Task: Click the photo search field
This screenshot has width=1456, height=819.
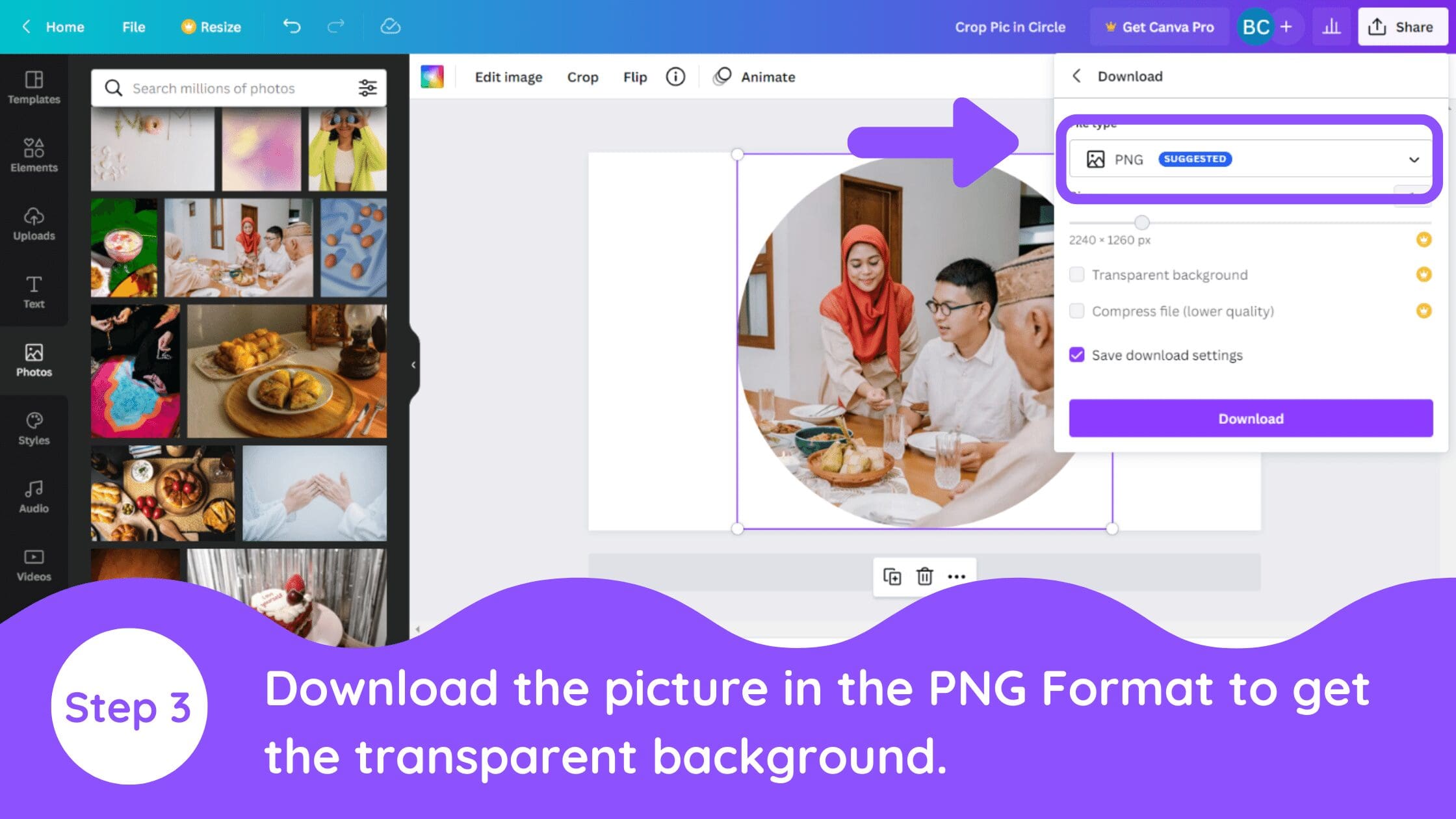Action: pos(227,88)
